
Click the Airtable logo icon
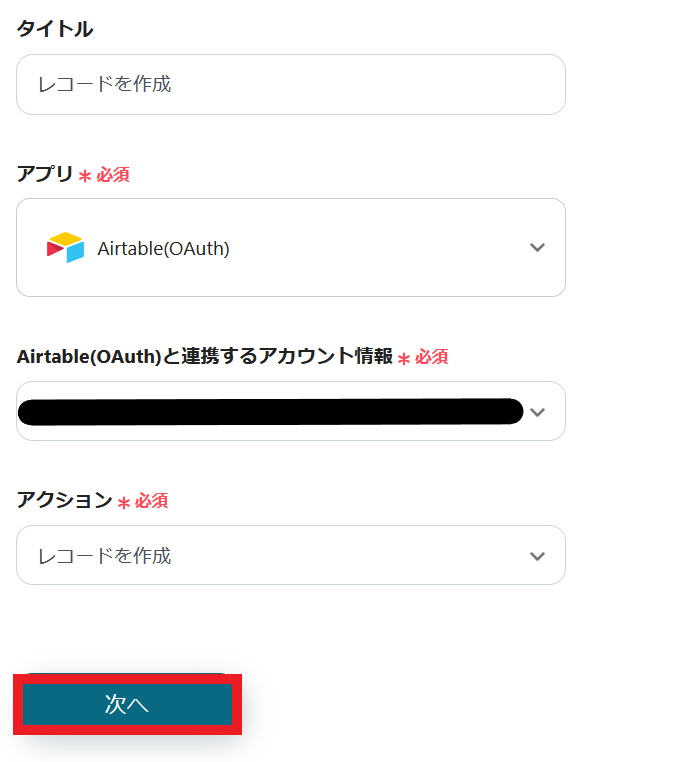click(x=65, y=248)
